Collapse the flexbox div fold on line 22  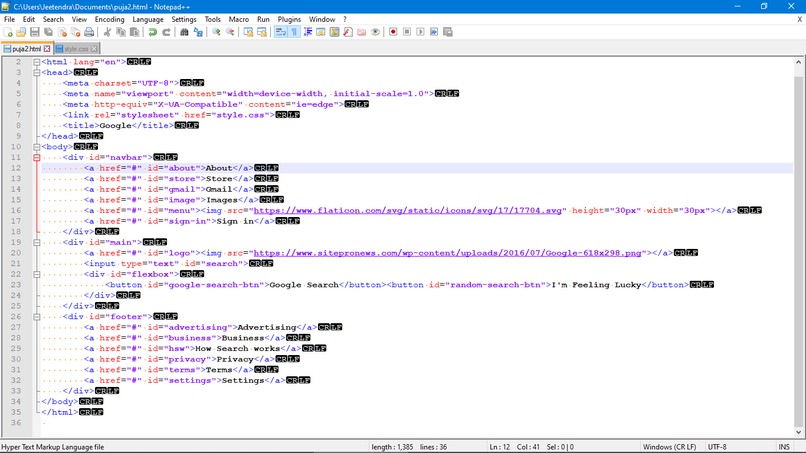(x=36, y=274)
